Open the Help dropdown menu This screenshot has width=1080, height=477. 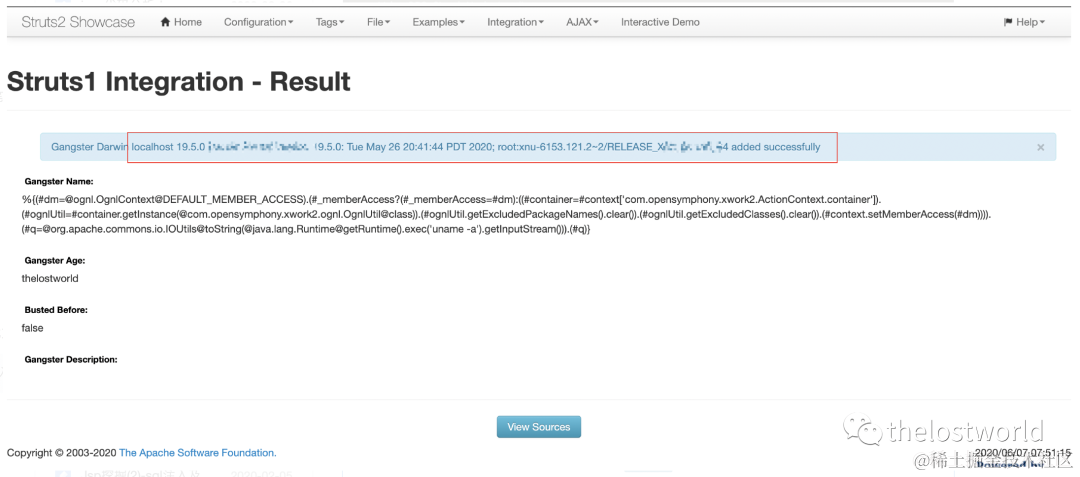(x=1024, y=22)
